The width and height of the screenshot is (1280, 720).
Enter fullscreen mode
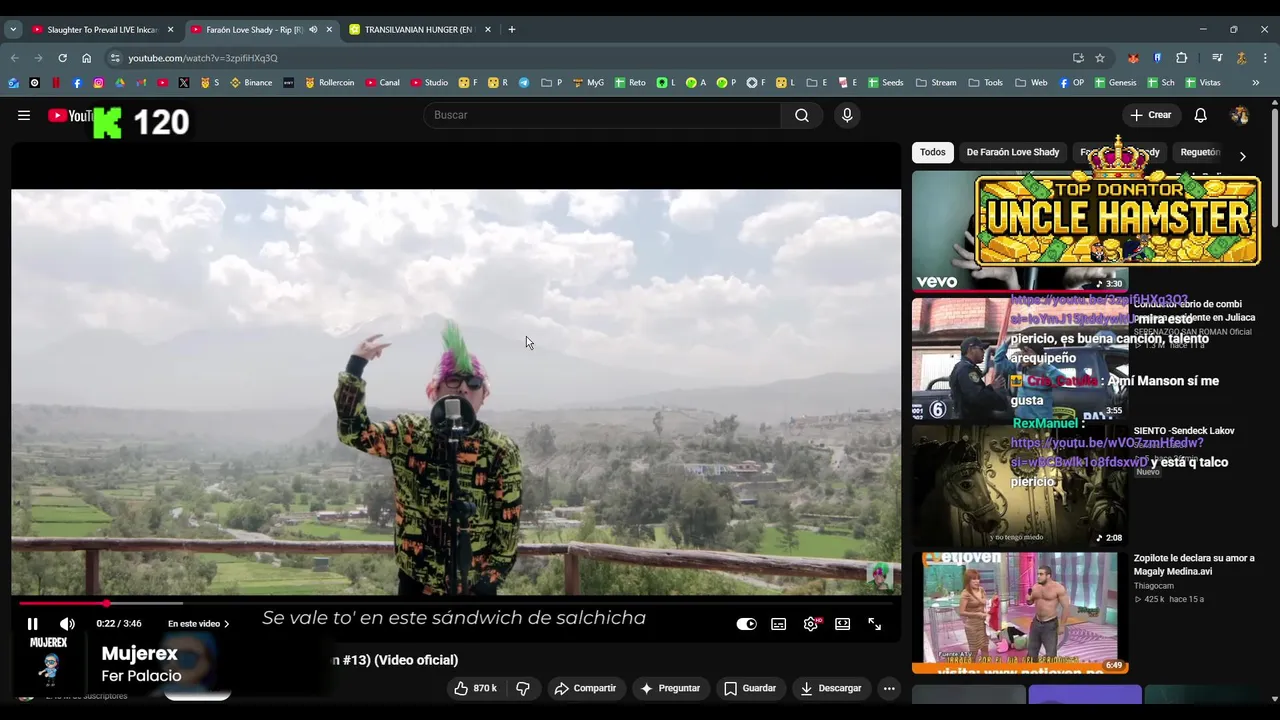[875, 624]
